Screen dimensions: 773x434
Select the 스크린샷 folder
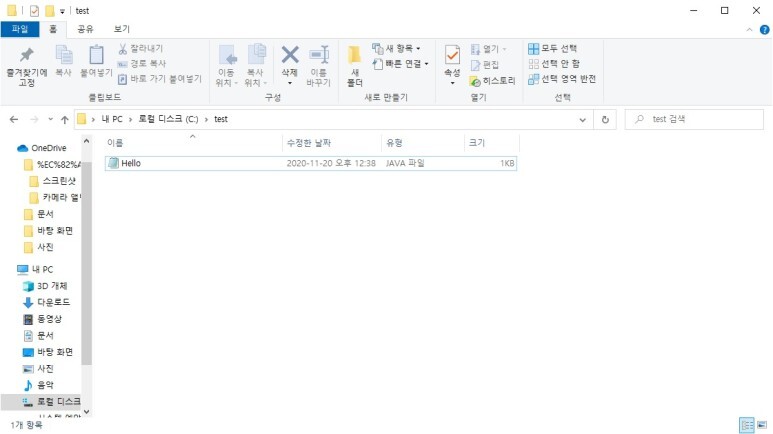[x=53, y=181]
